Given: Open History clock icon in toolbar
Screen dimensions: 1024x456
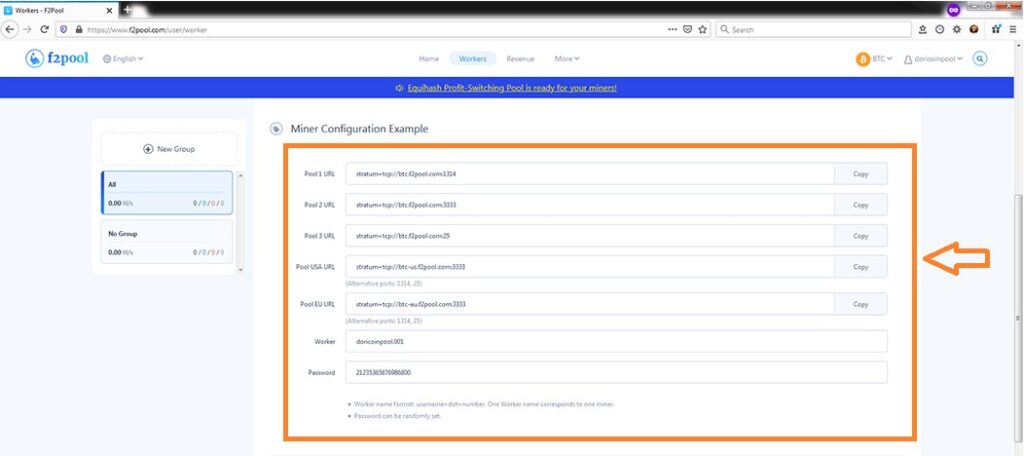Looking at the screenshot, I should [x=940, y=29].
